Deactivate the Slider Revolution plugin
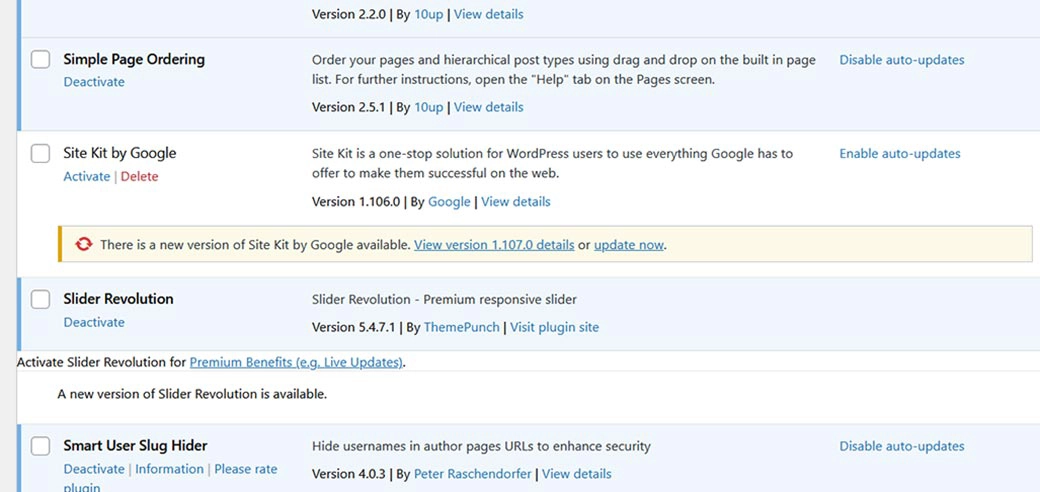 click(x=94, y=322)
